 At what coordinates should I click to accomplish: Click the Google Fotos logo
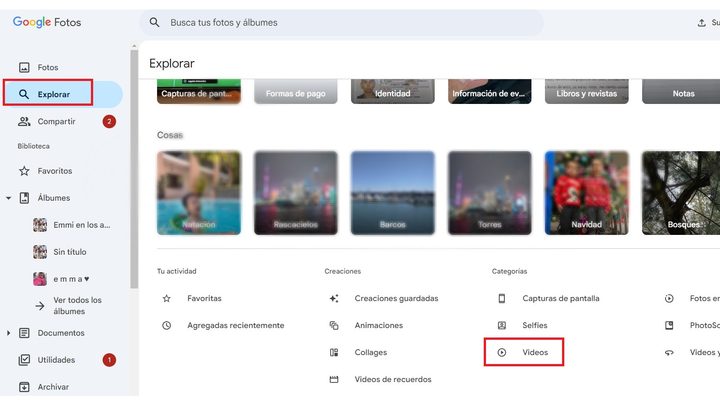(47, 22)
